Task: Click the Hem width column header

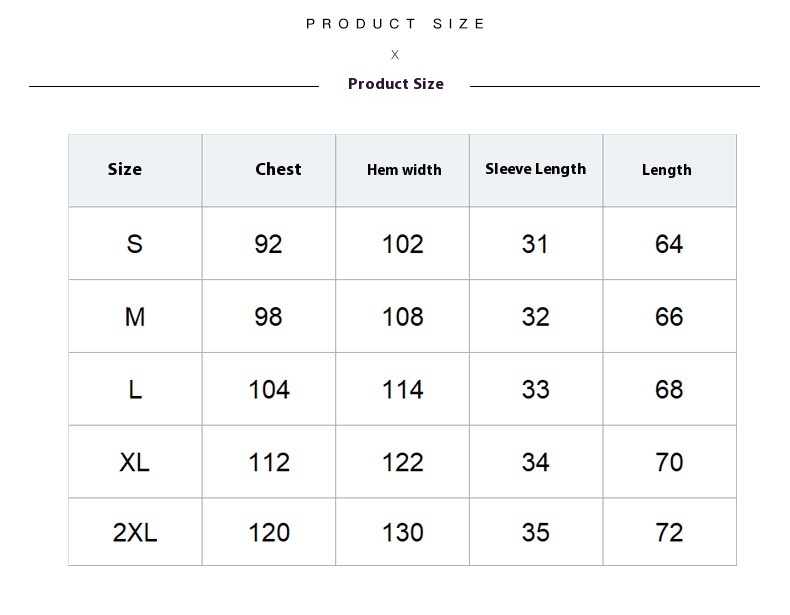Action: (404, 170)
